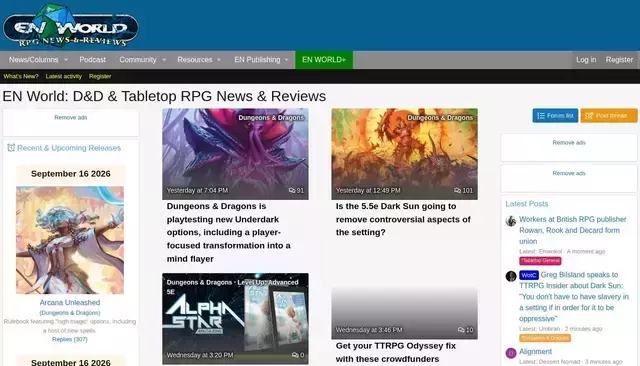Click the WotC prefix label
Image resolution: width=640 pixels, height=366 pixels.
529,275
